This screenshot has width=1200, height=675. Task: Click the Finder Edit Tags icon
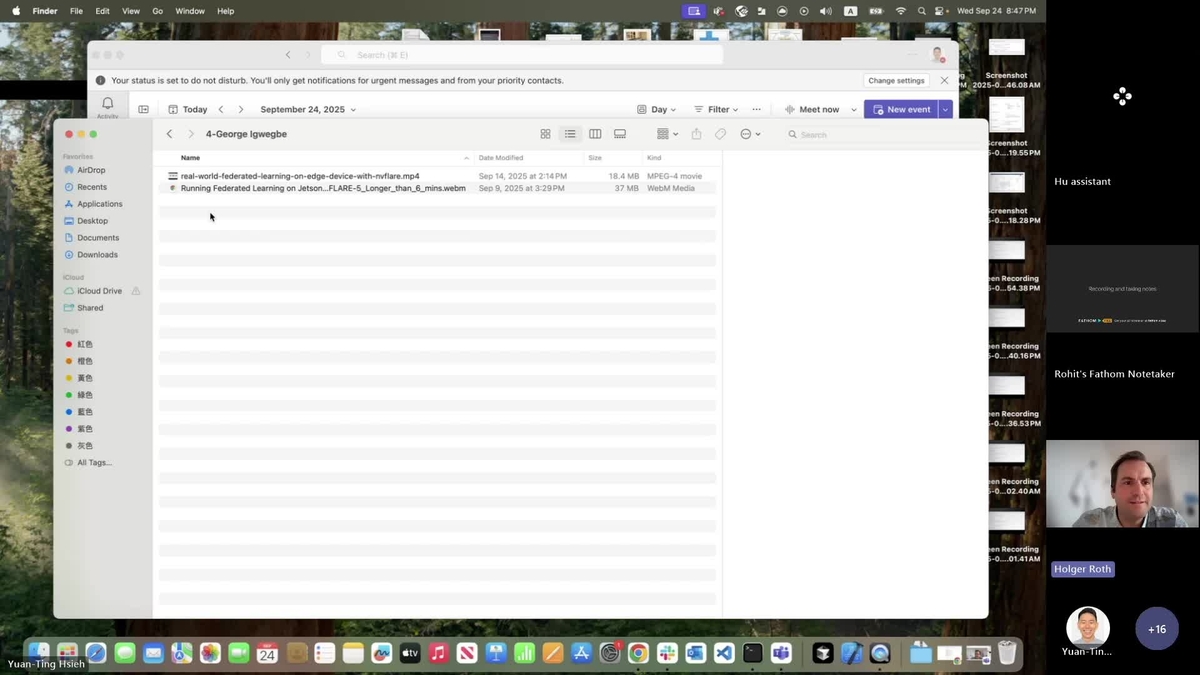pyautogui.click(x=720, y=134)
